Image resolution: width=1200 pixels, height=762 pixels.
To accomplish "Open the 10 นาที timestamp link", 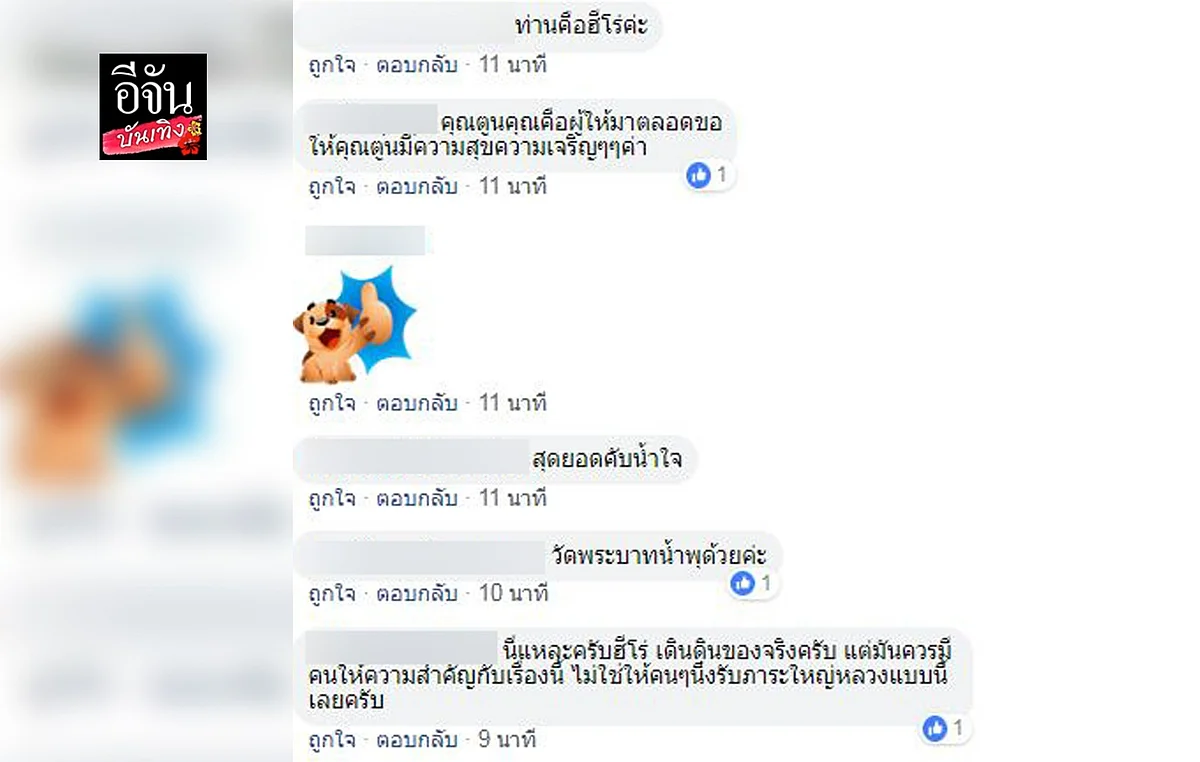I will [513, 593].
